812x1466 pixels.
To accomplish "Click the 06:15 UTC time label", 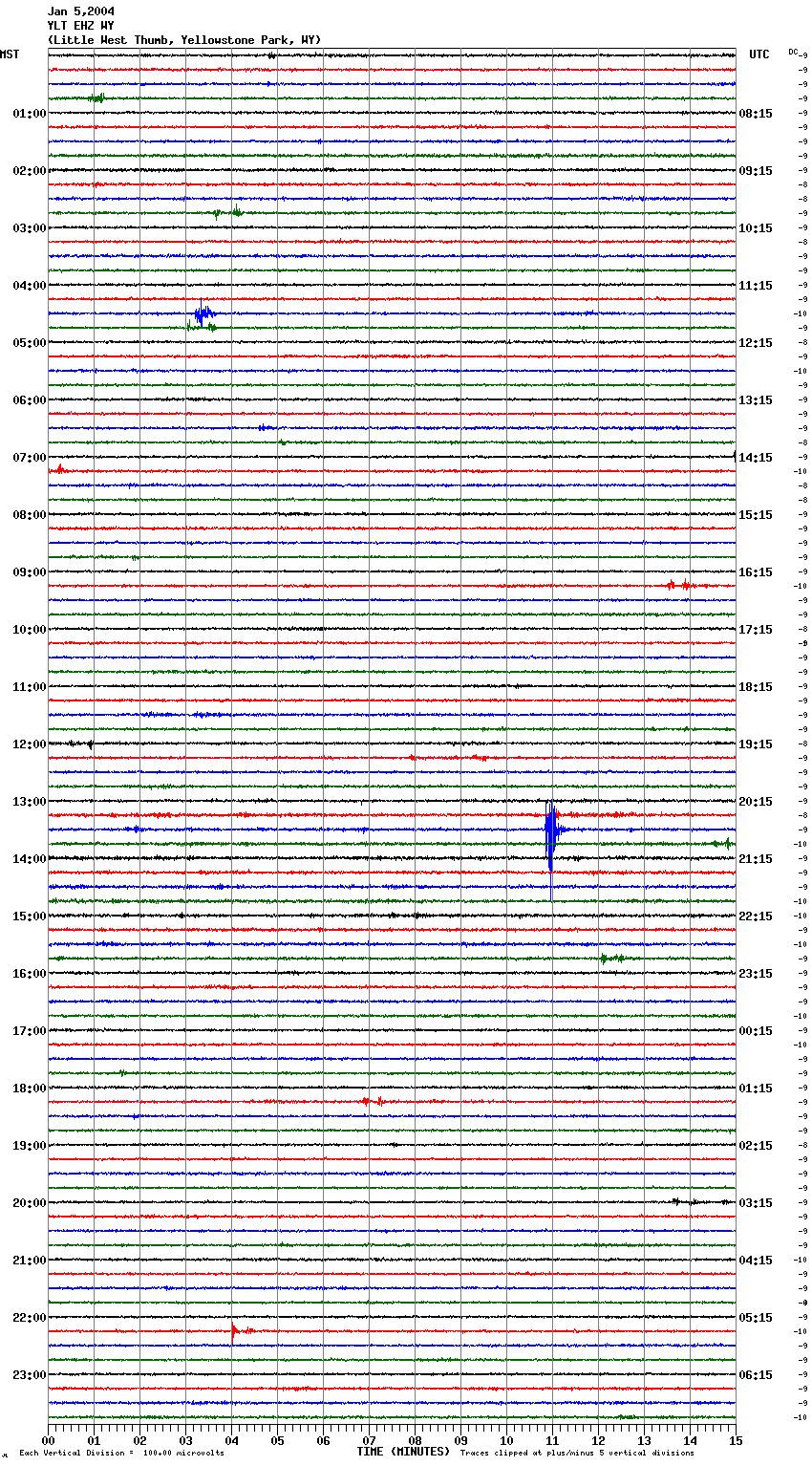I will [x=756, y=1375].
